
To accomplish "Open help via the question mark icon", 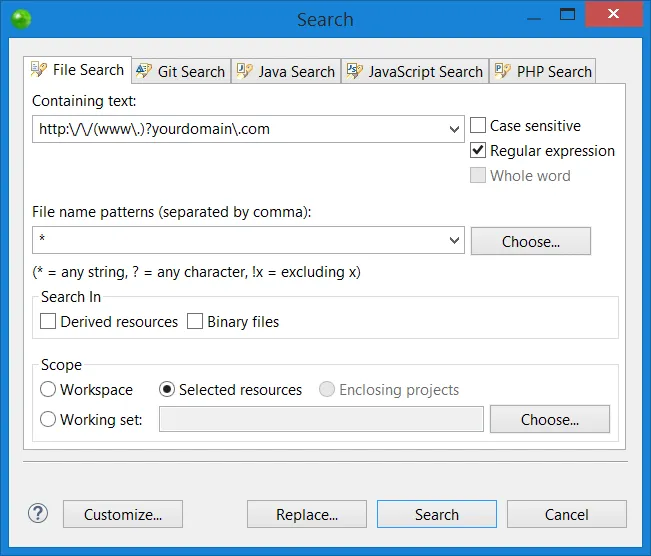I will pos(38,513).
